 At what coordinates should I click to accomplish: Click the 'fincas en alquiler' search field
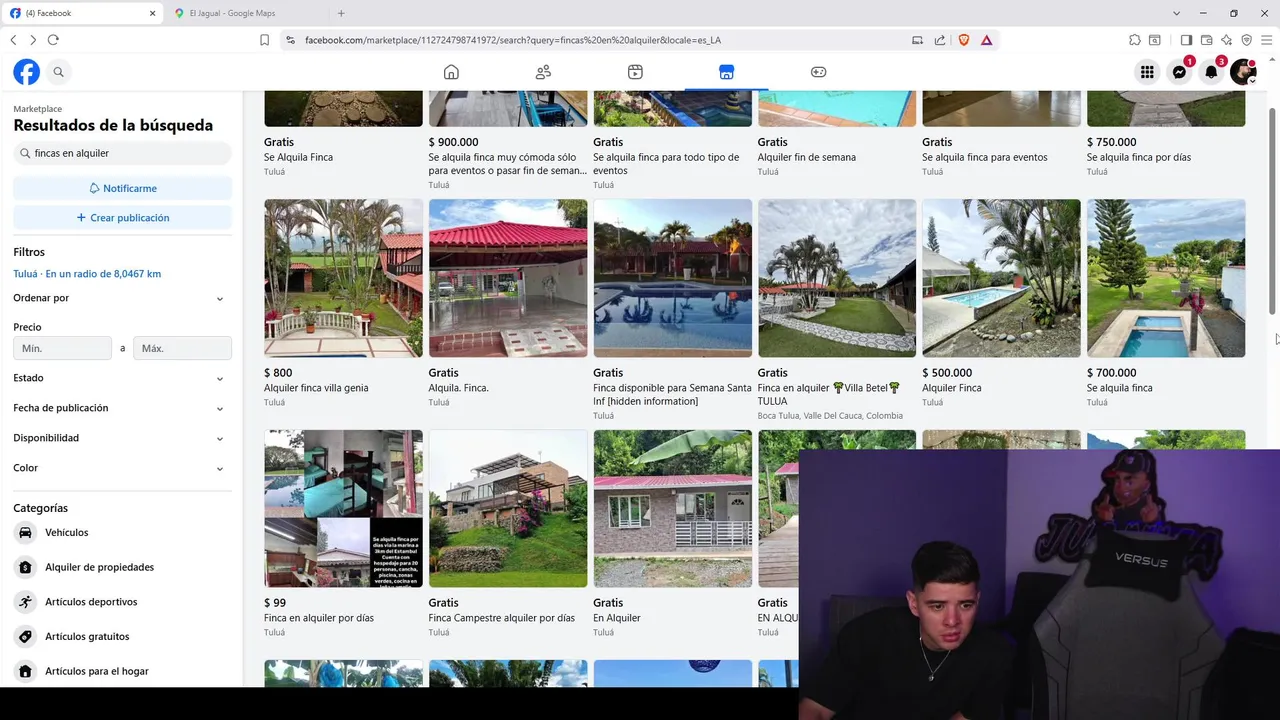pos(122,153)
